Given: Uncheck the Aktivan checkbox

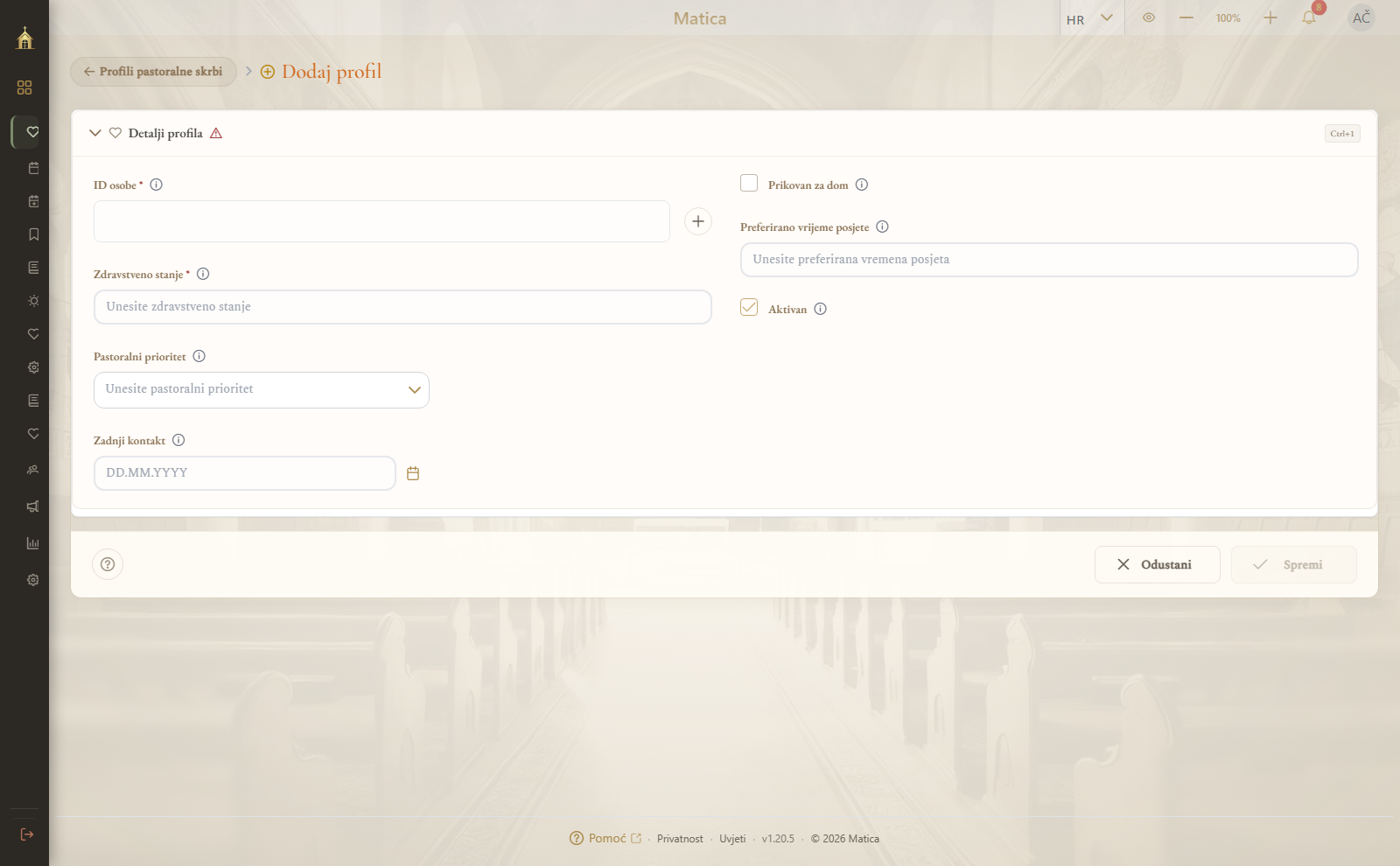Looking at the screenshot, I should tap(749, 307).
